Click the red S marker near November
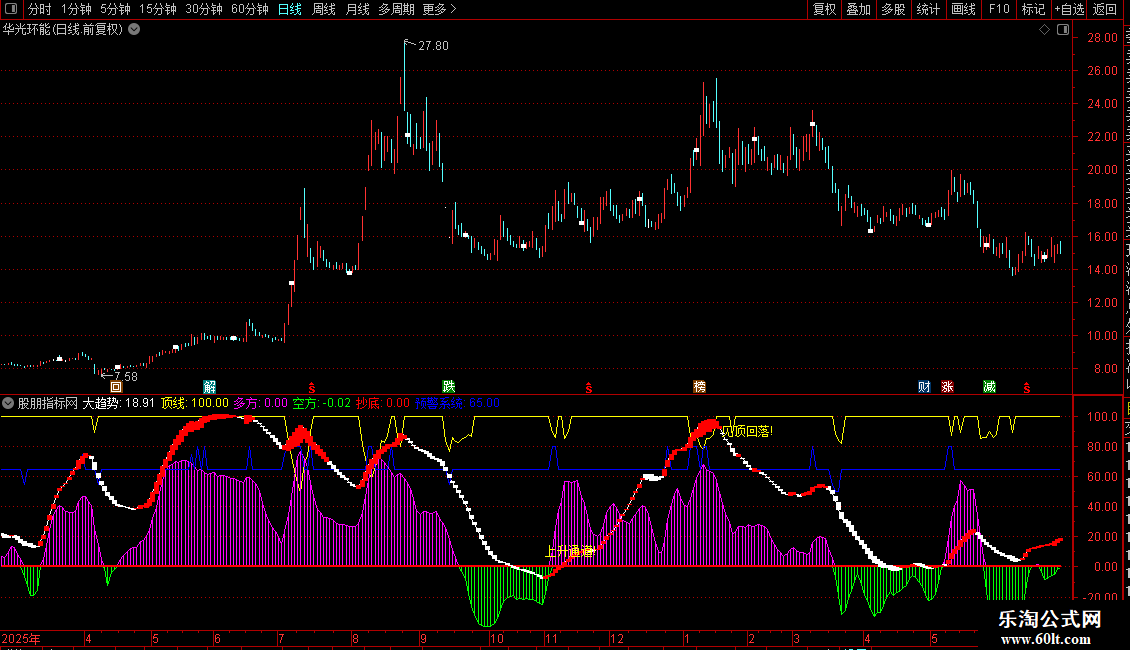Viewport: 1130px width, 650px height. (589, 388)
